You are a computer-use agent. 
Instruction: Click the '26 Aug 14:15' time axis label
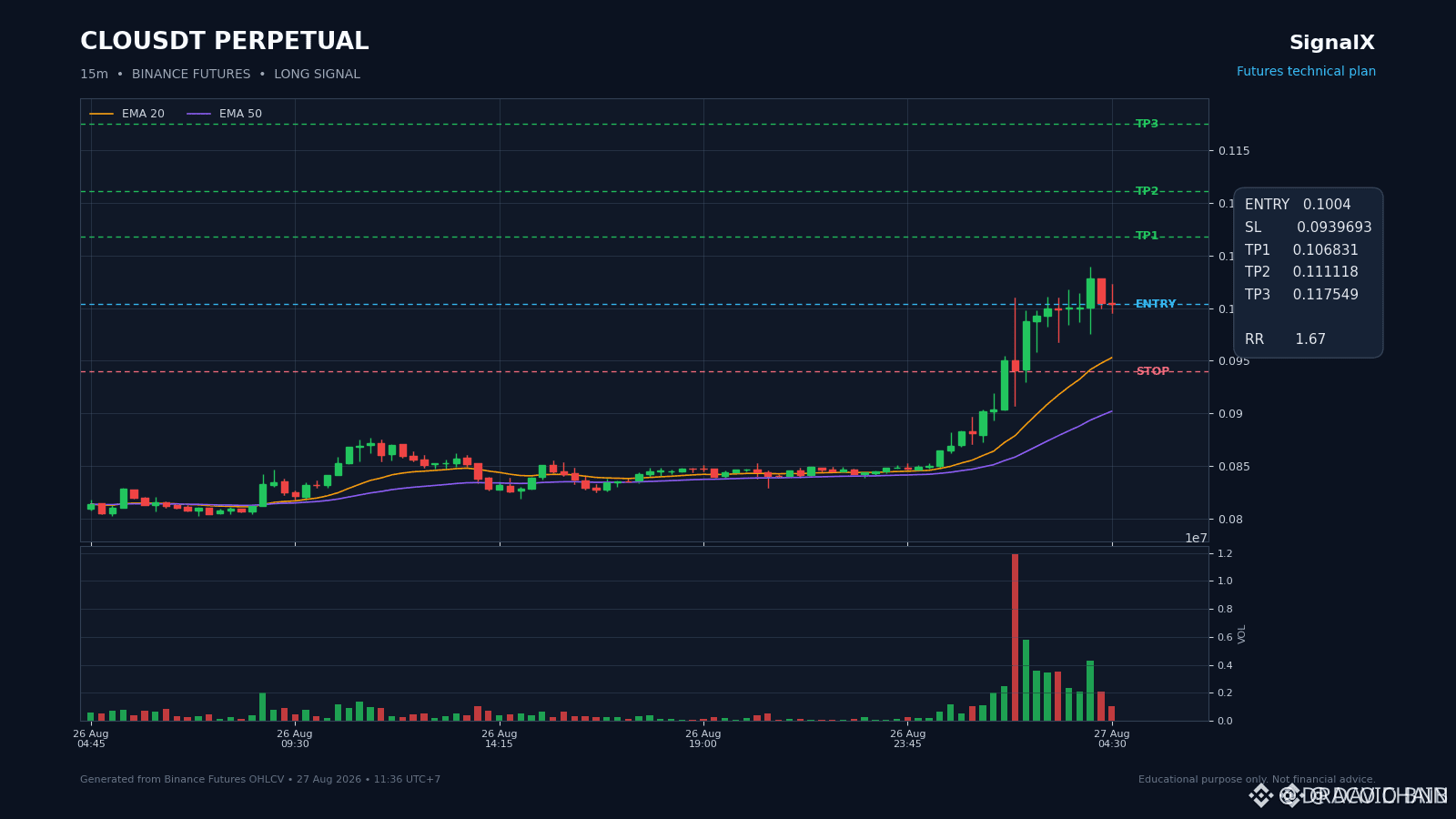point(500,739)
